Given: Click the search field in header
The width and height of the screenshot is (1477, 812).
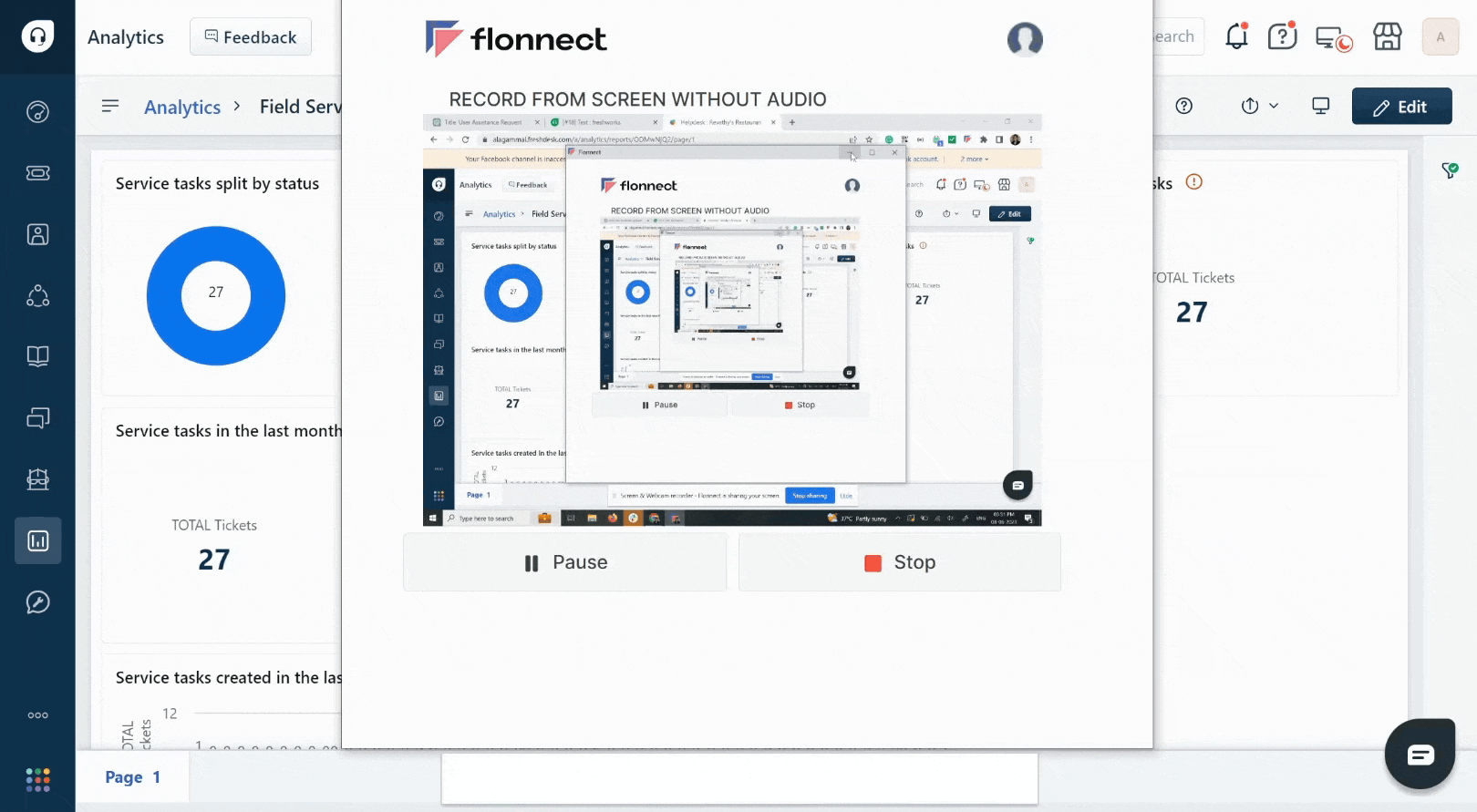Looking at the screenshot, I should [x=1178, y=36].
